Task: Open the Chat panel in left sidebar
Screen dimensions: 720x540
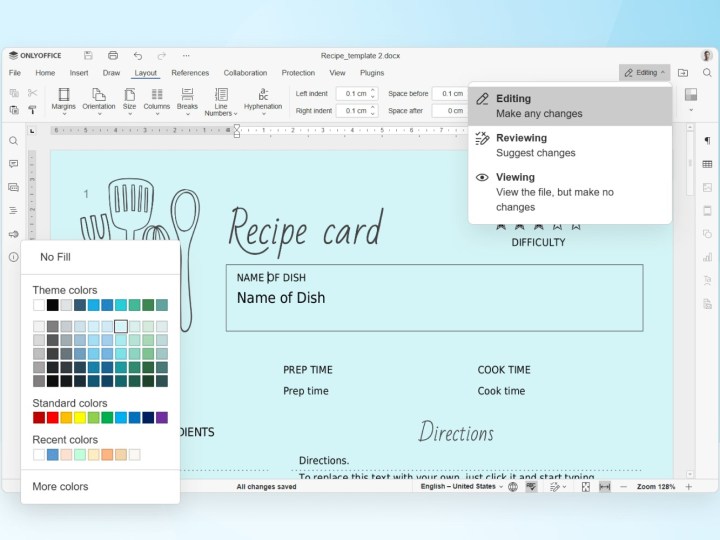Action: [14, 187]
